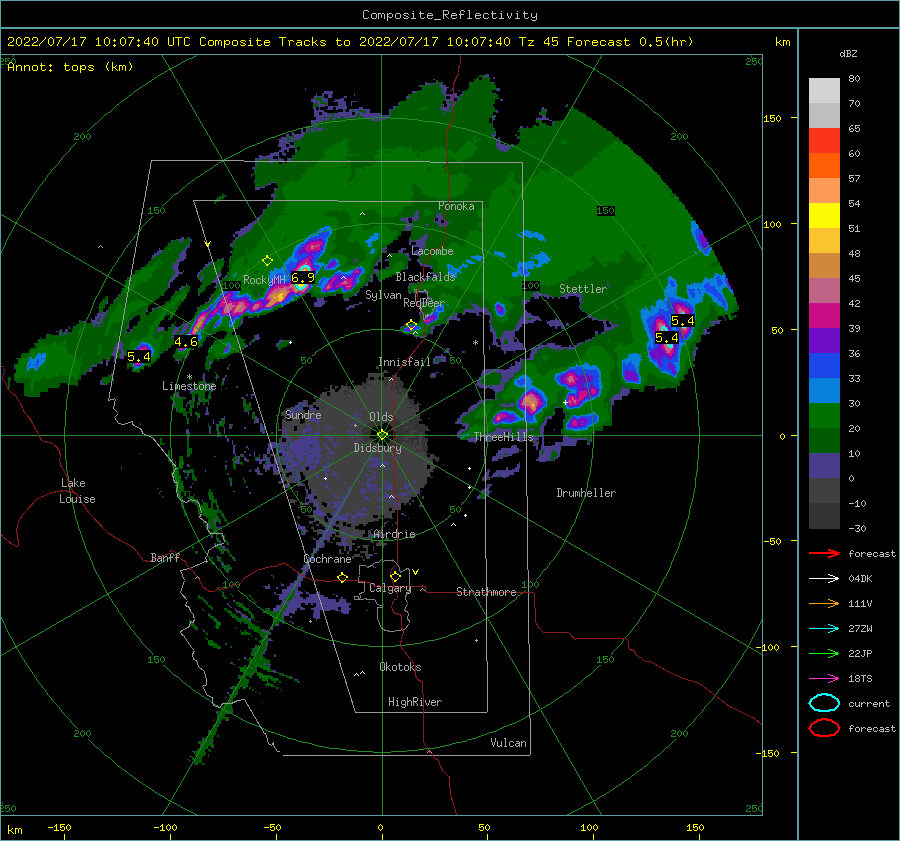Click the Sundre city label
This screenshot has width=900, height=841.
(x=303, y=414)
